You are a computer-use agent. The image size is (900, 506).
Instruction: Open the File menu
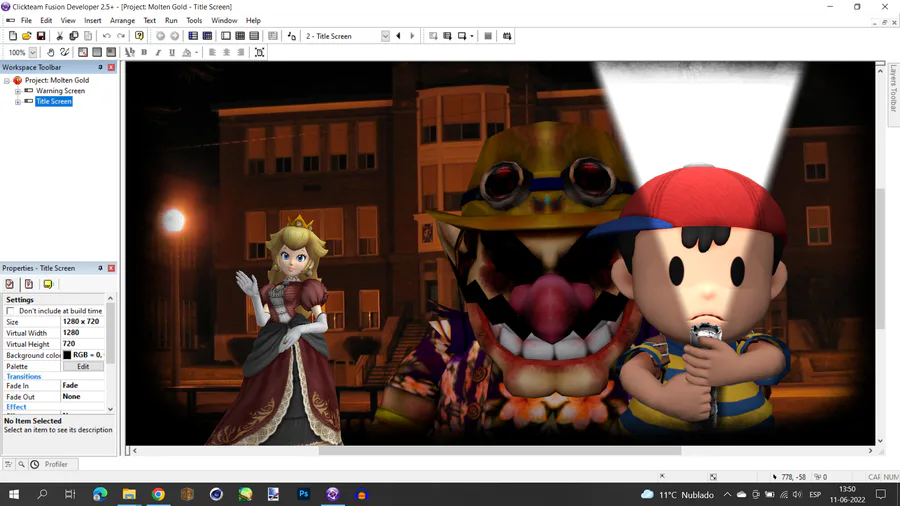[26, 20]
